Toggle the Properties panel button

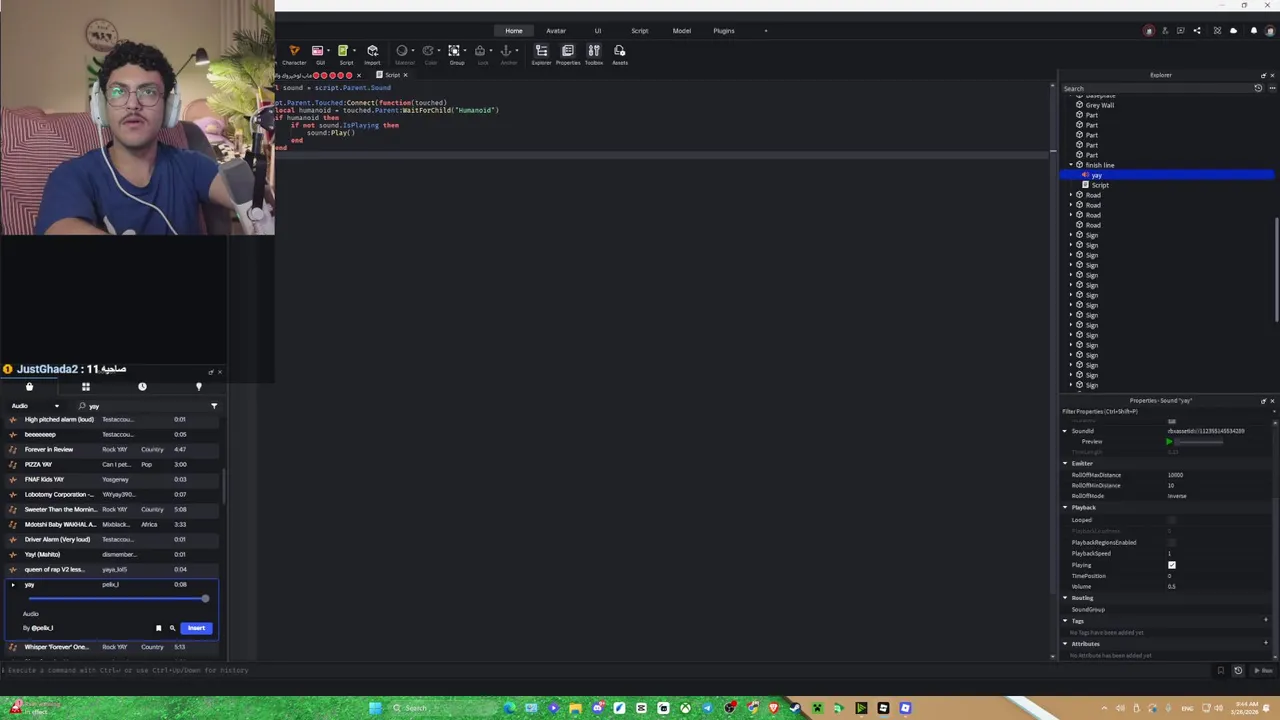click(567, 54)
